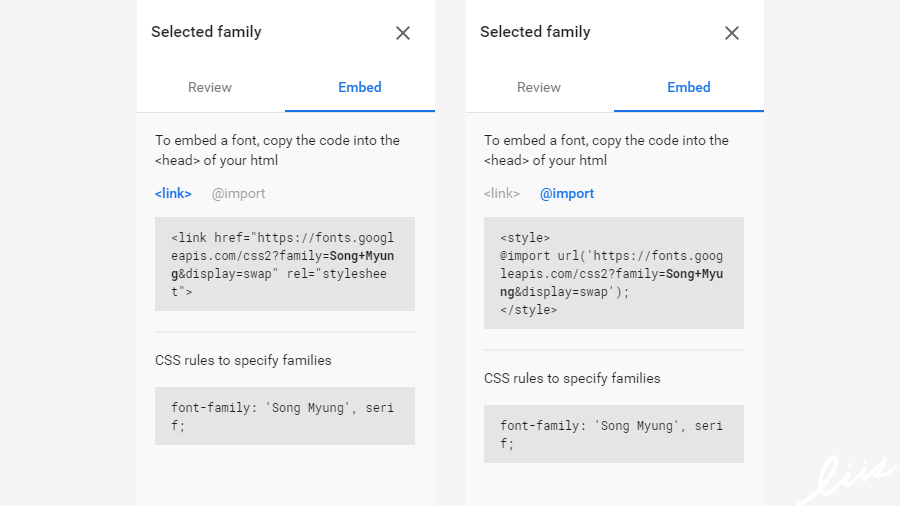Select the Embed tab in left panel
900x506 pixels.
point(360,88)
